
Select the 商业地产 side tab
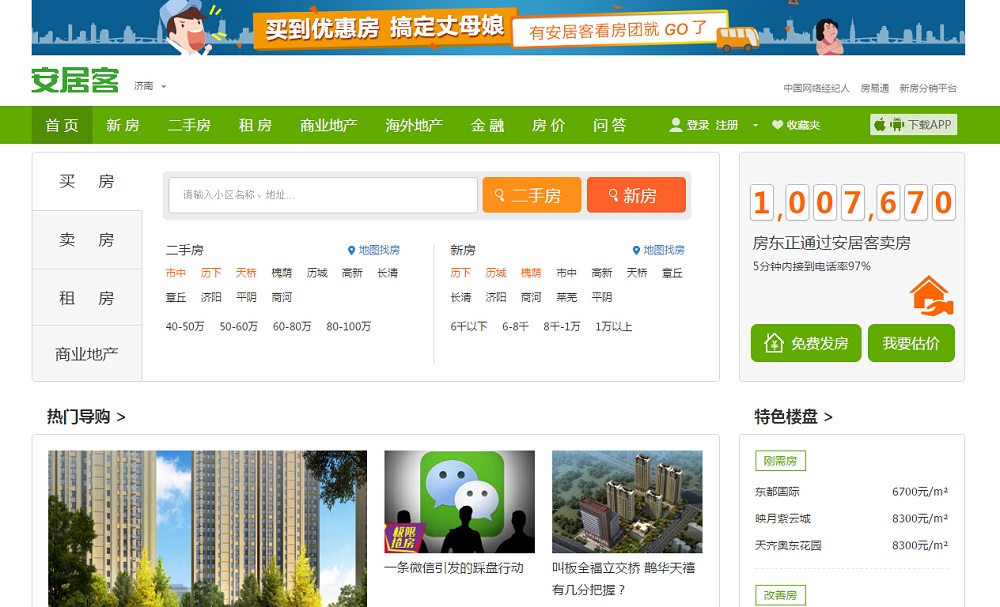click(87, 354)
